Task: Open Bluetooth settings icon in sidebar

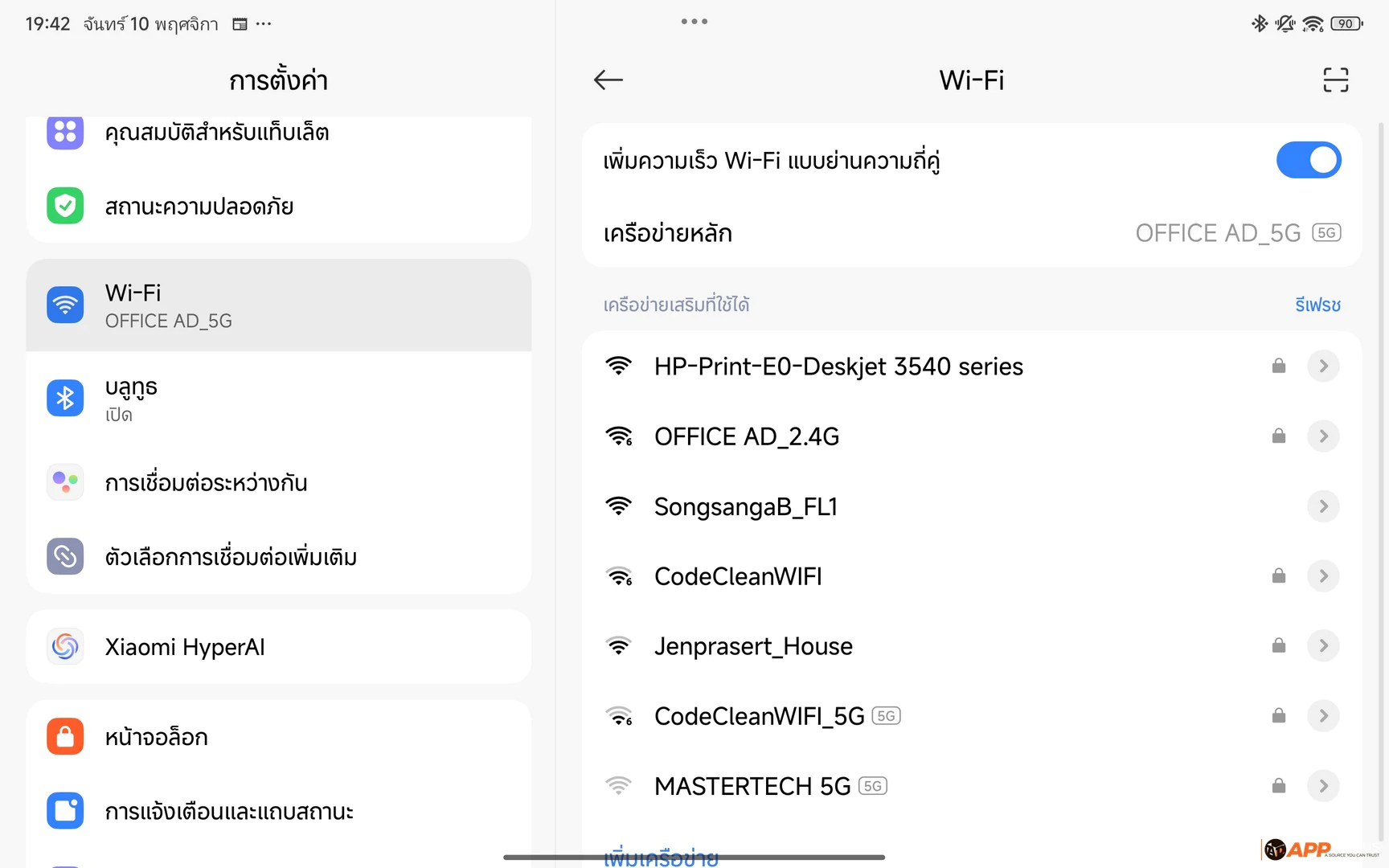Action: click(65, 399)
